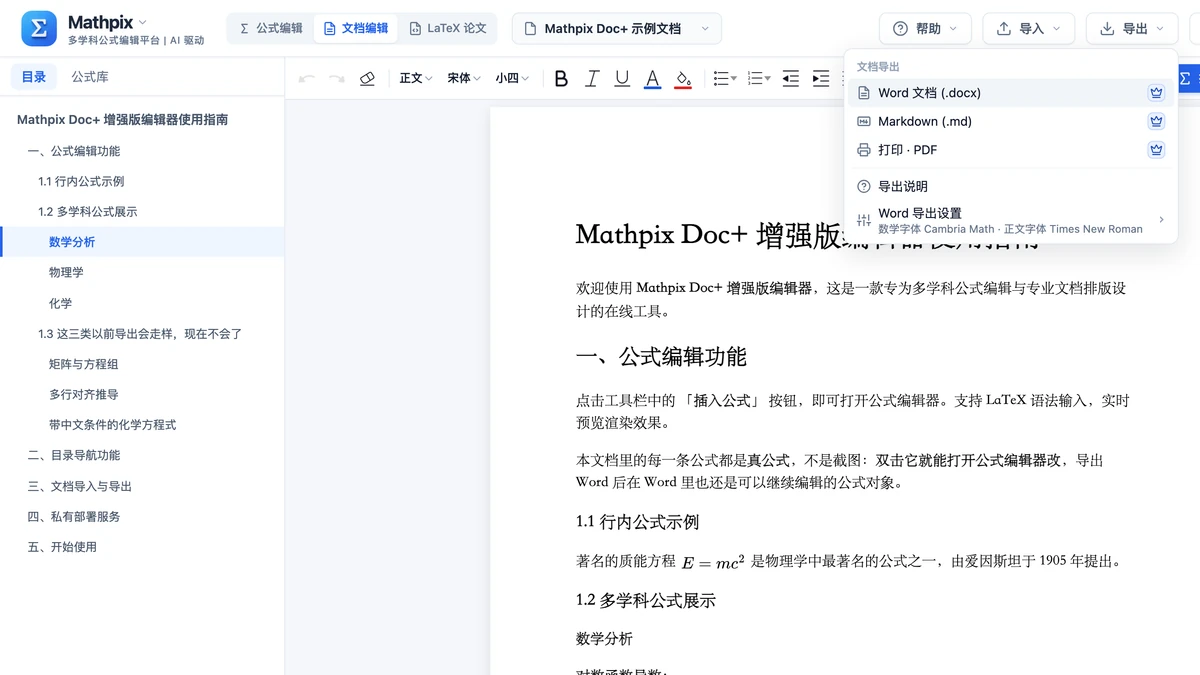This screenshot has height=675, width=1200.
Task: Toggle underline formatting
Action: (x=622, y=78)
